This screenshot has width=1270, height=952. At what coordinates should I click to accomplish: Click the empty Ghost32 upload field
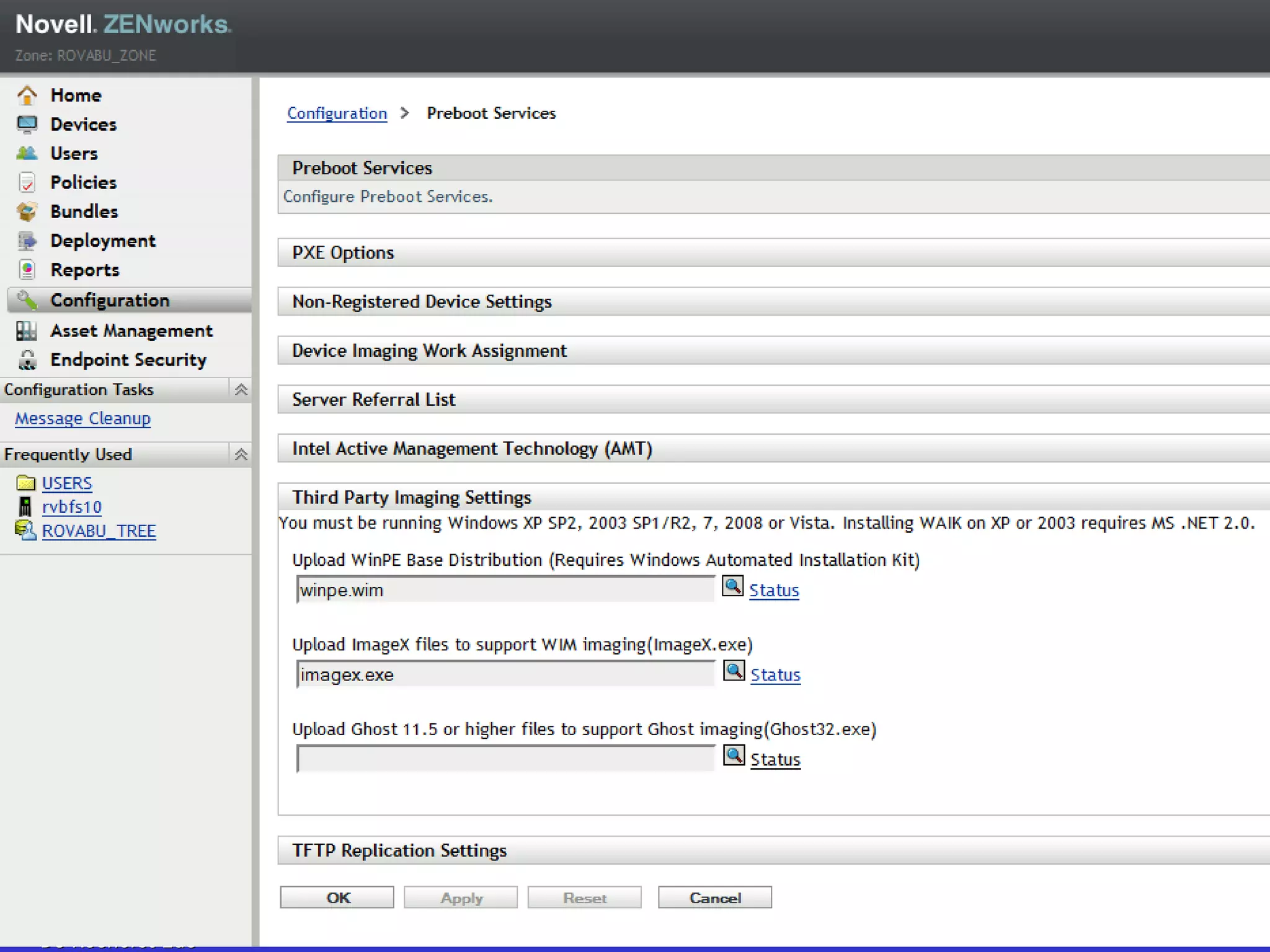click(505, 759)
